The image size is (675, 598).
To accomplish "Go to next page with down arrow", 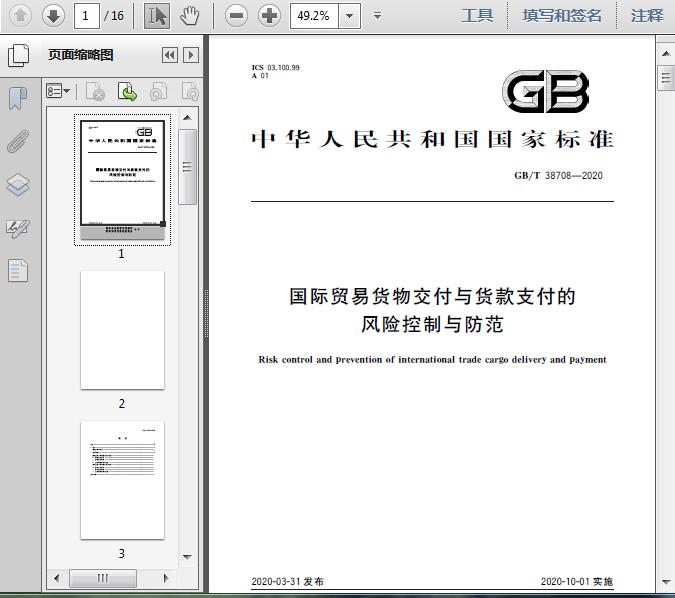I will 53,16.
